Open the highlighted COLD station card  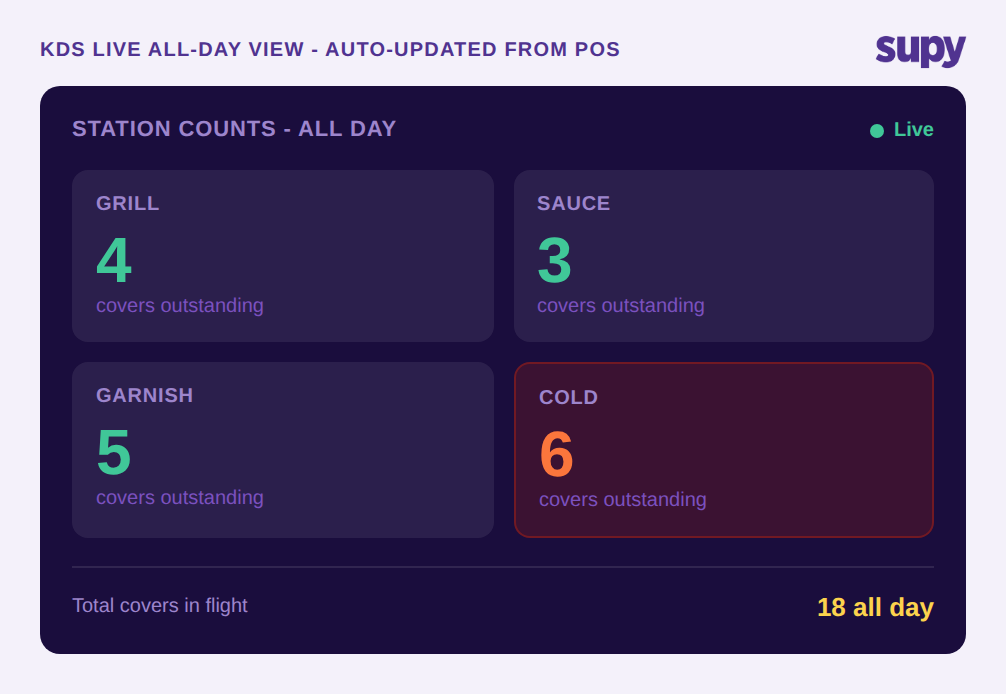pos(724,450)
